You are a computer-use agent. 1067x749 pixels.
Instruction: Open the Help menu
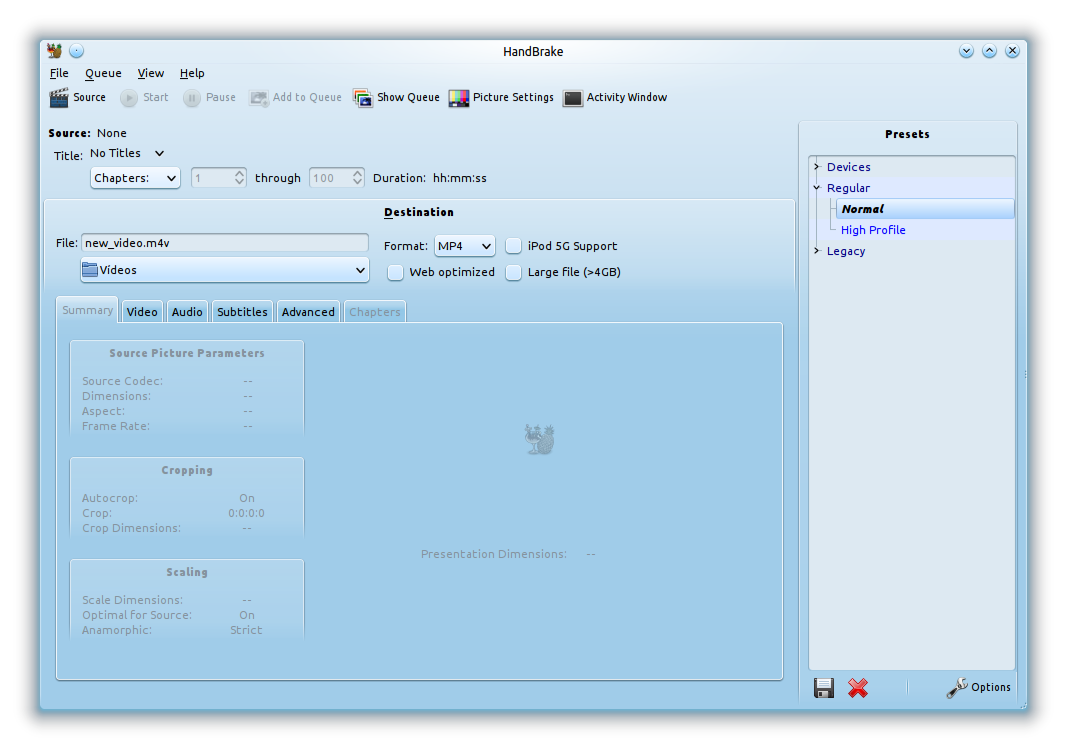point(192,73)
